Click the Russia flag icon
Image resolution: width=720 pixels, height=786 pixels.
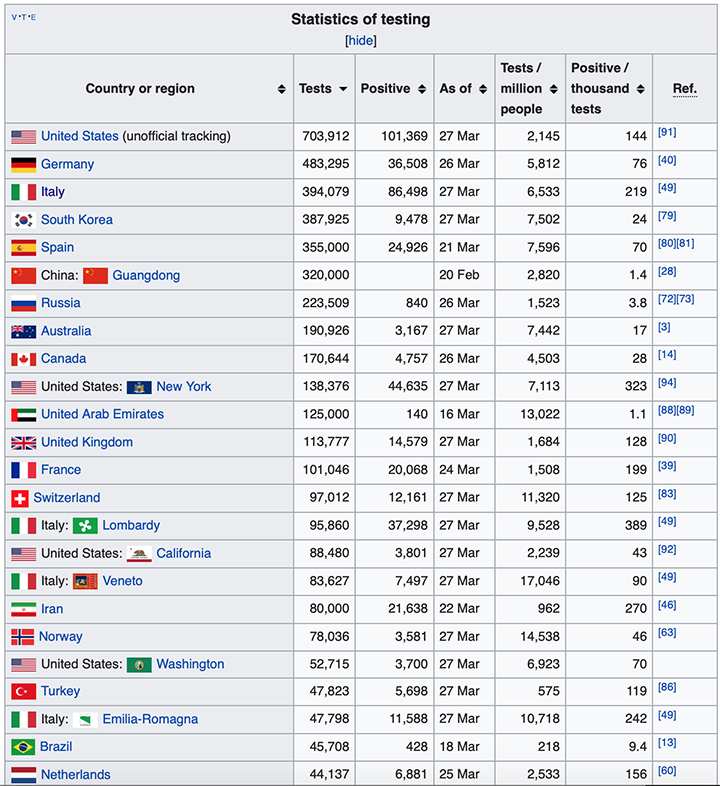point(24,303)
